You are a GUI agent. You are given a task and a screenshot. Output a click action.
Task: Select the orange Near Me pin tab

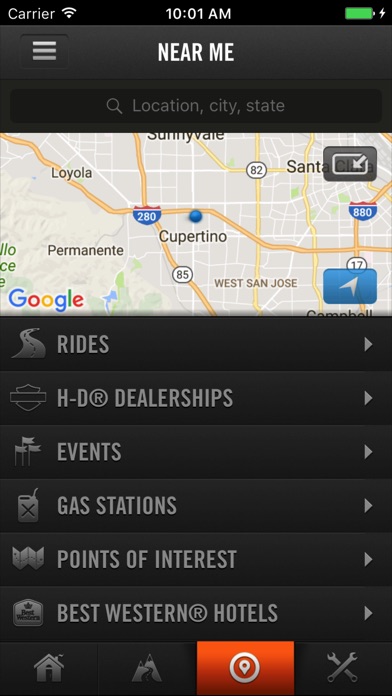pyautogui.click(x=245, y=668)
